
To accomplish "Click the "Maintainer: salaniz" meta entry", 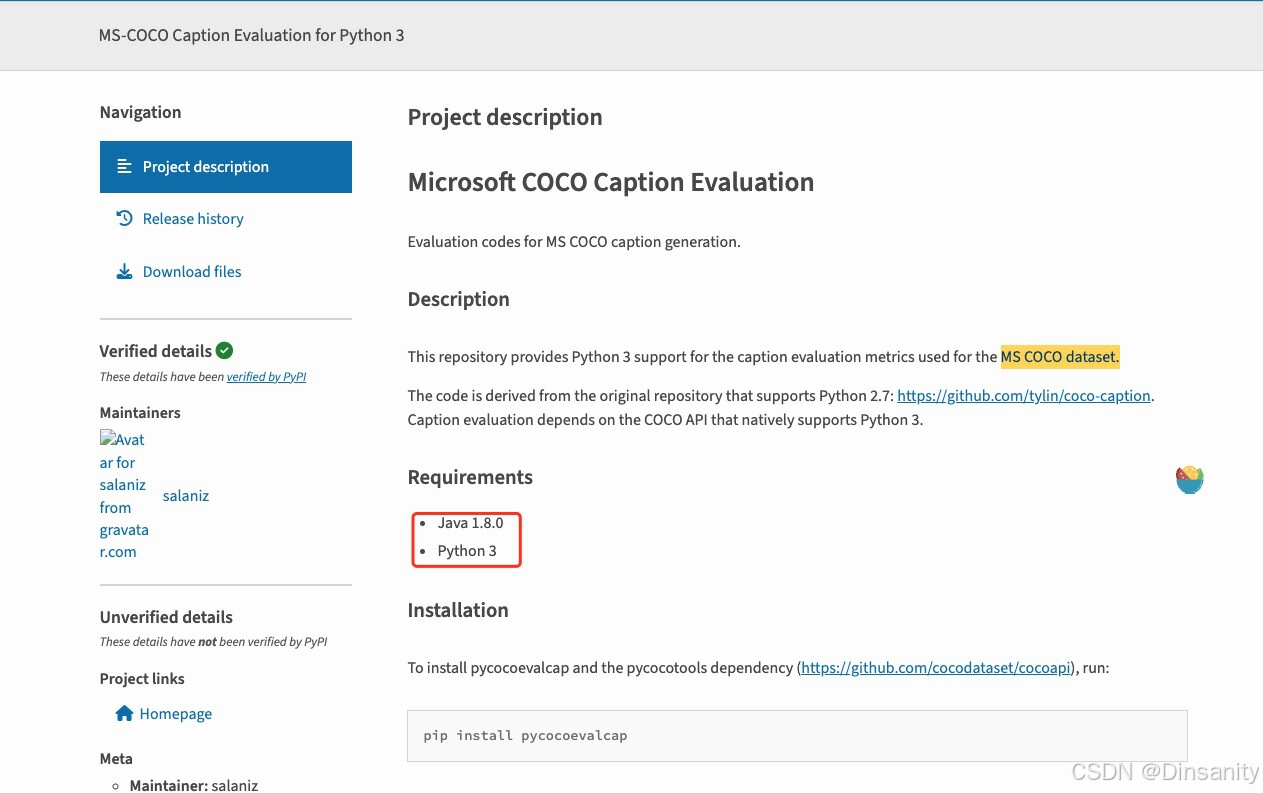I will pyautogui.click(x=194, y=786).
